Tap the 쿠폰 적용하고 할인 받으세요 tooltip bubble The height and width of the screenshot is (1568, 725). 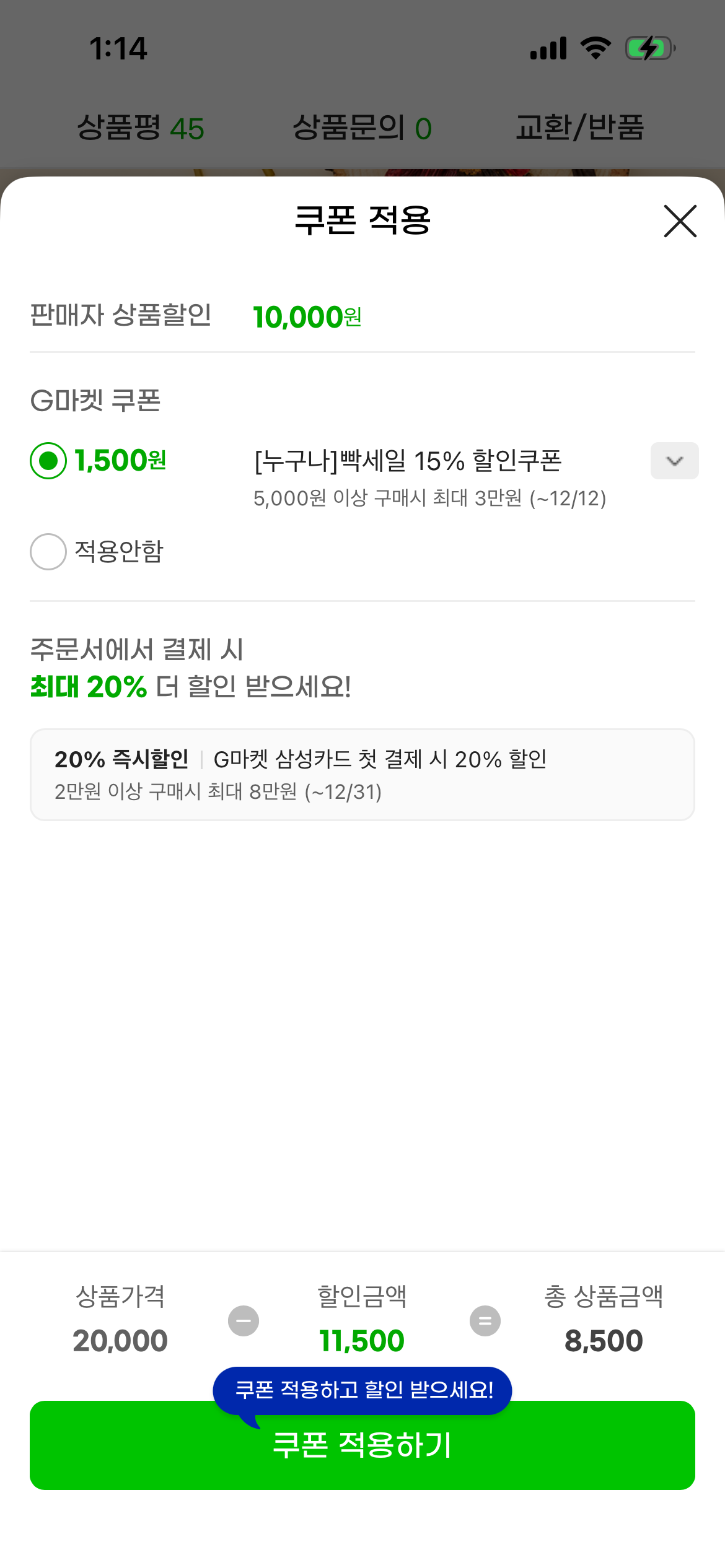pos(362,1390)
